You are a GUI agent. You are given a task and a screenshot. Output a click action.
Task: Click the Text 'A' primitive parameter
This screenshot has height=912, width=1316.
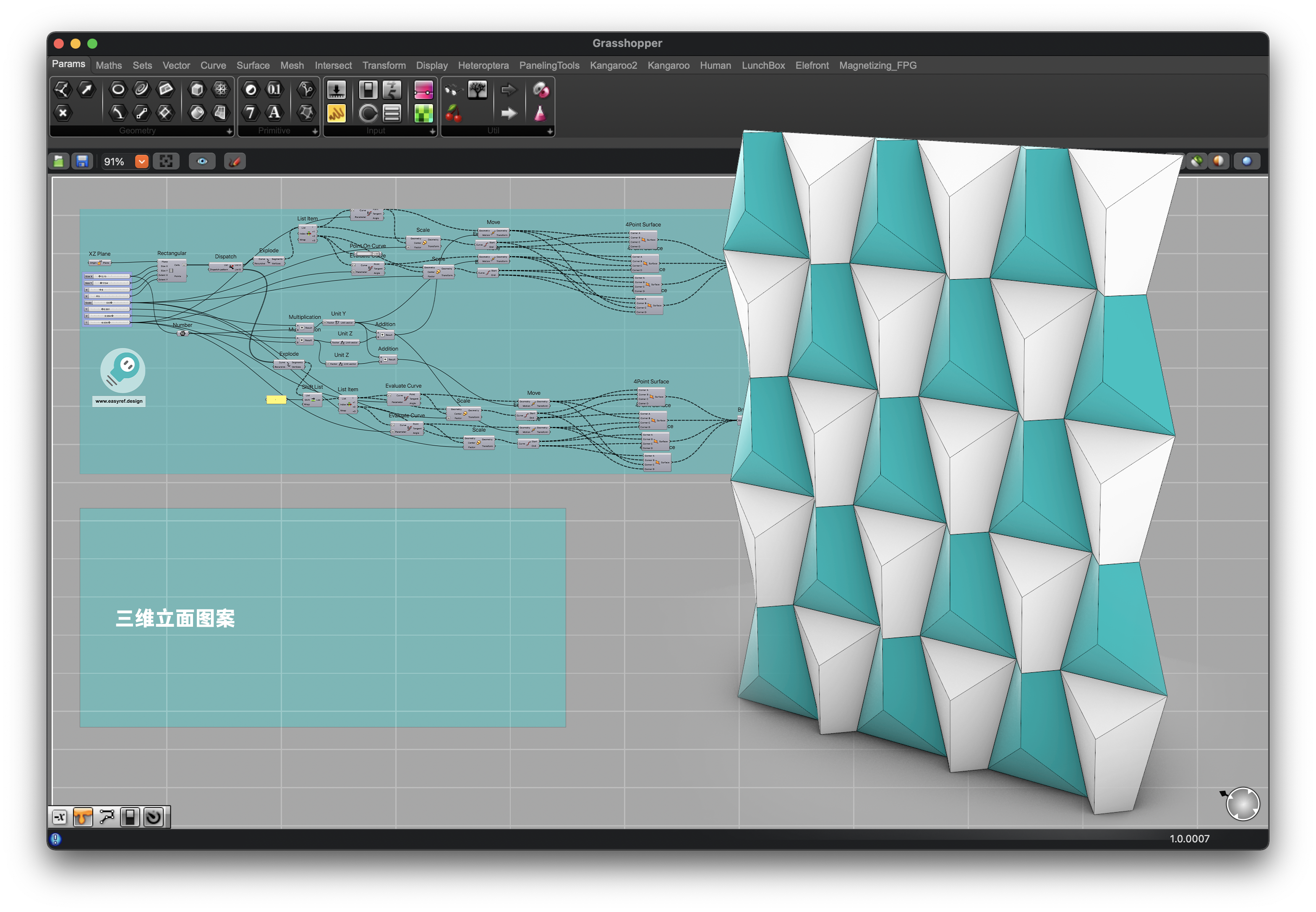pos(274,112)
